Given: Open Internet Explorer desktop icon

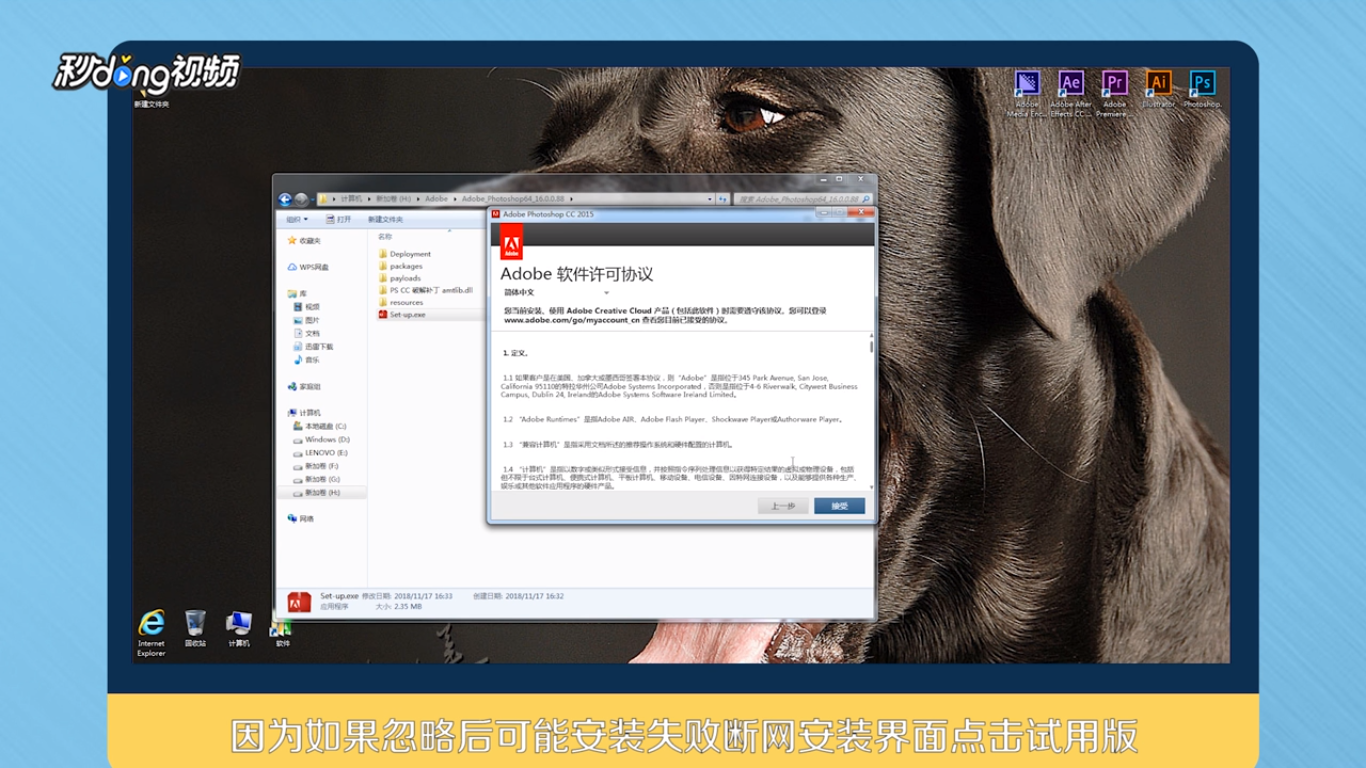Looking at the screenshot, I should point(152,632).
